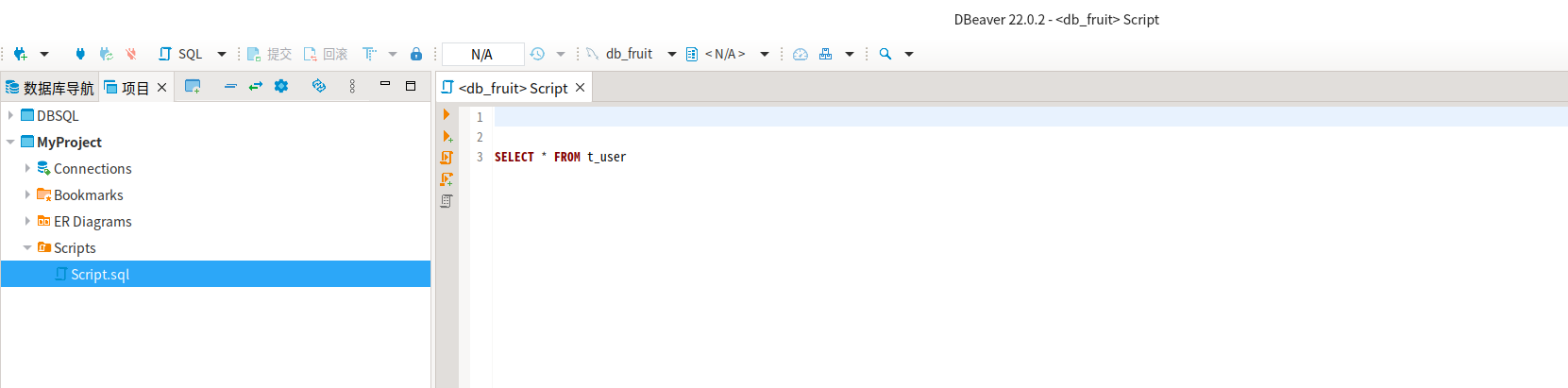The image size is (1568, 388).
Task: Maximize the project panel
Action: [x=411, y=86]
